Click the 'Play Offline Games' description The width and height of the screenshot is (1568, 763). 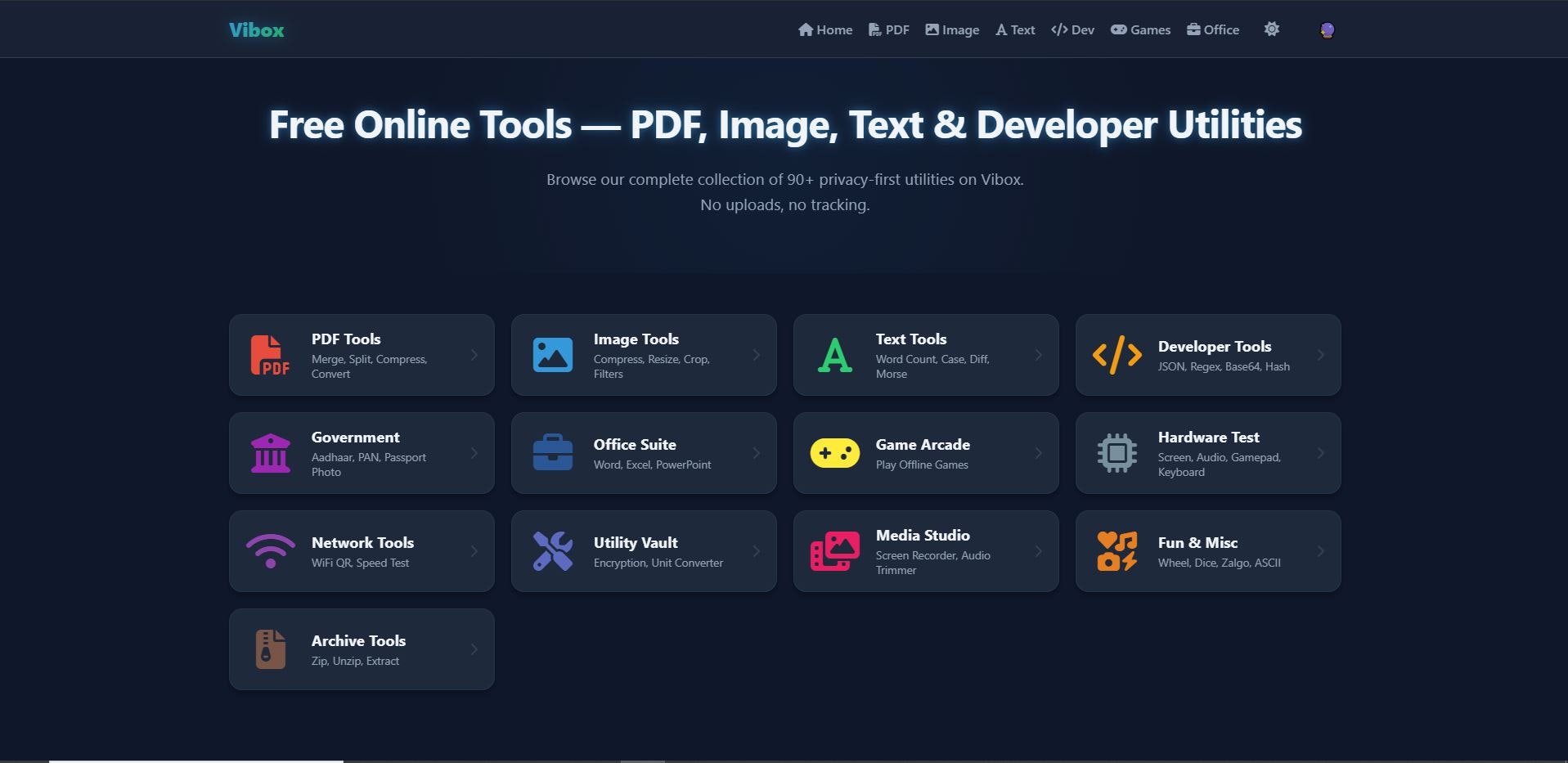pyautogui.click(x=922, y=465)
